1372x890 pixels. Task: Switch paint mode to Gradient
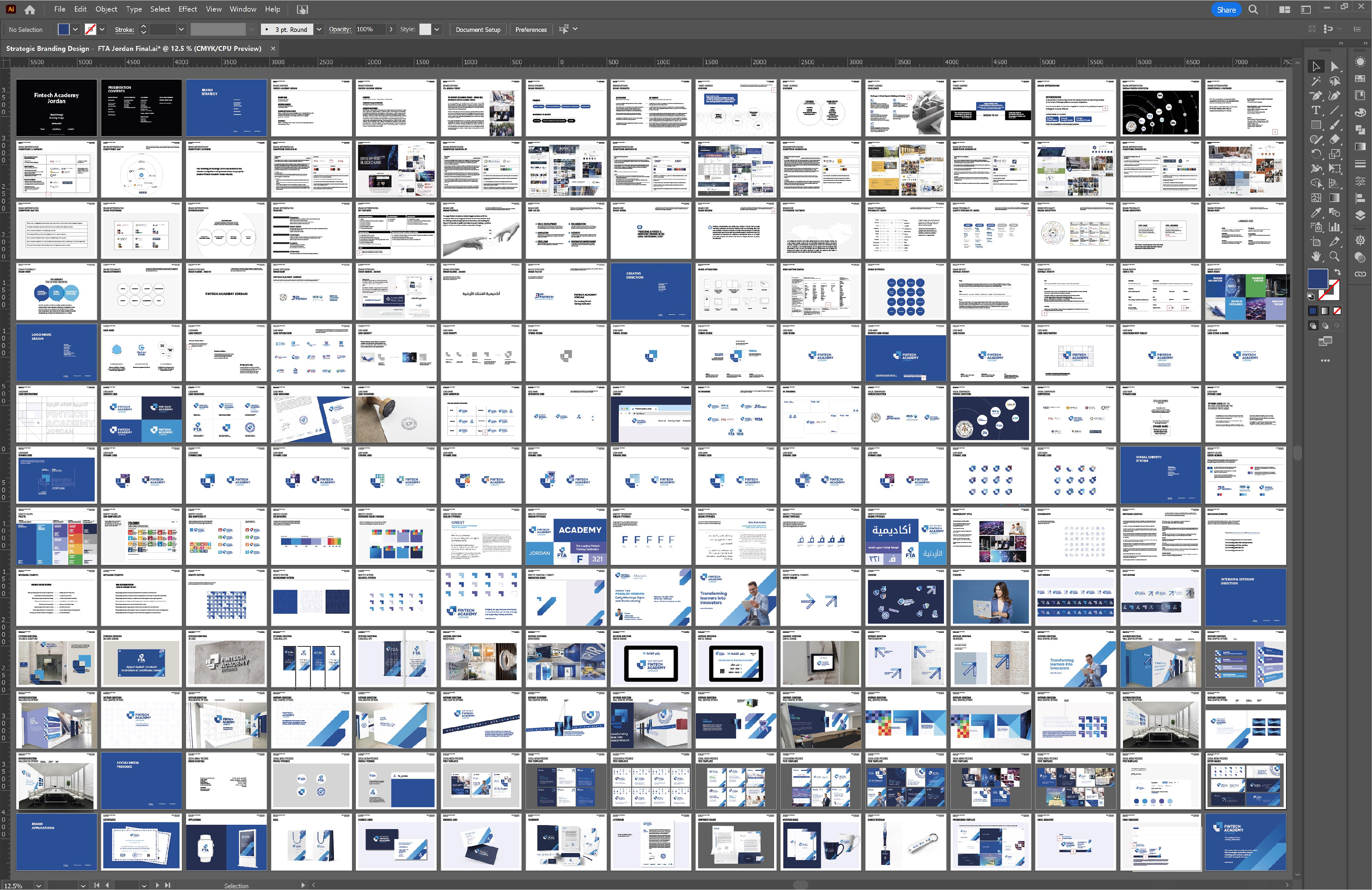coord(1325,311)
